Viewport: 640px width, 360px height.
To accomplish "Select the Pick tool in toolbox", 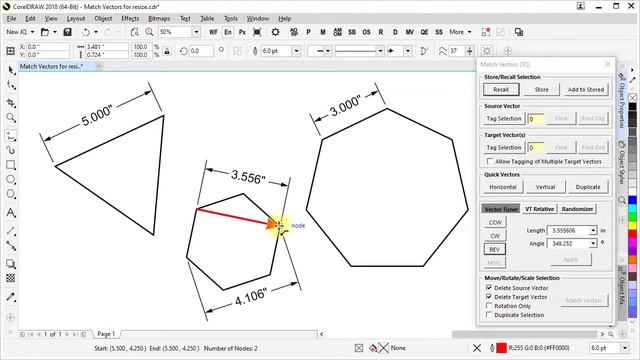I will pyautogui.click(x=11, y=70).
